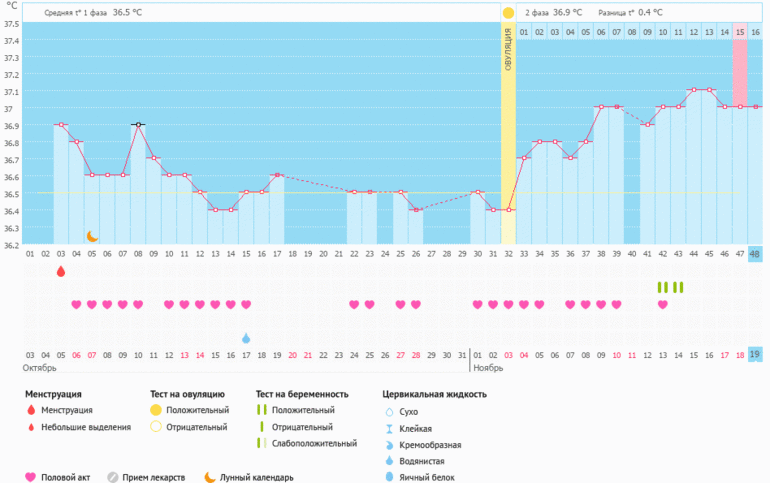Click the Слабоположительный pregnancy test legend label
The width and height of the screenshot is (770, 483).
(313, 443)
